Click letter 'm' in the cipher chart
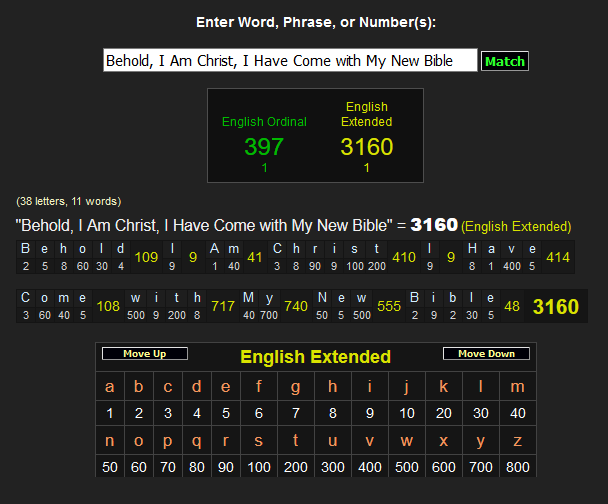This screenshot has width=608, height=504. [x=517, y=387]
